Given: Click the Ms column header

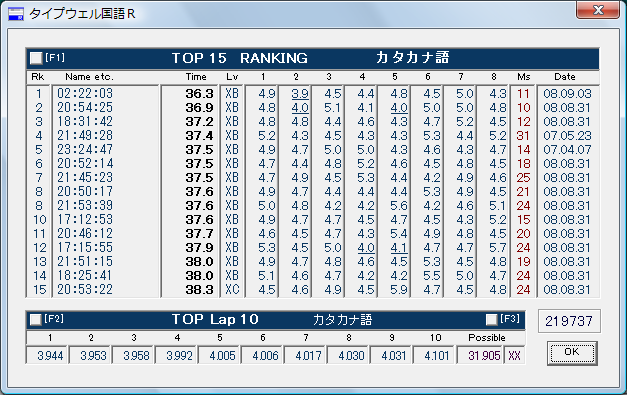Looking at the screenshot, I should pyautogui.click(x=523, y=77).
